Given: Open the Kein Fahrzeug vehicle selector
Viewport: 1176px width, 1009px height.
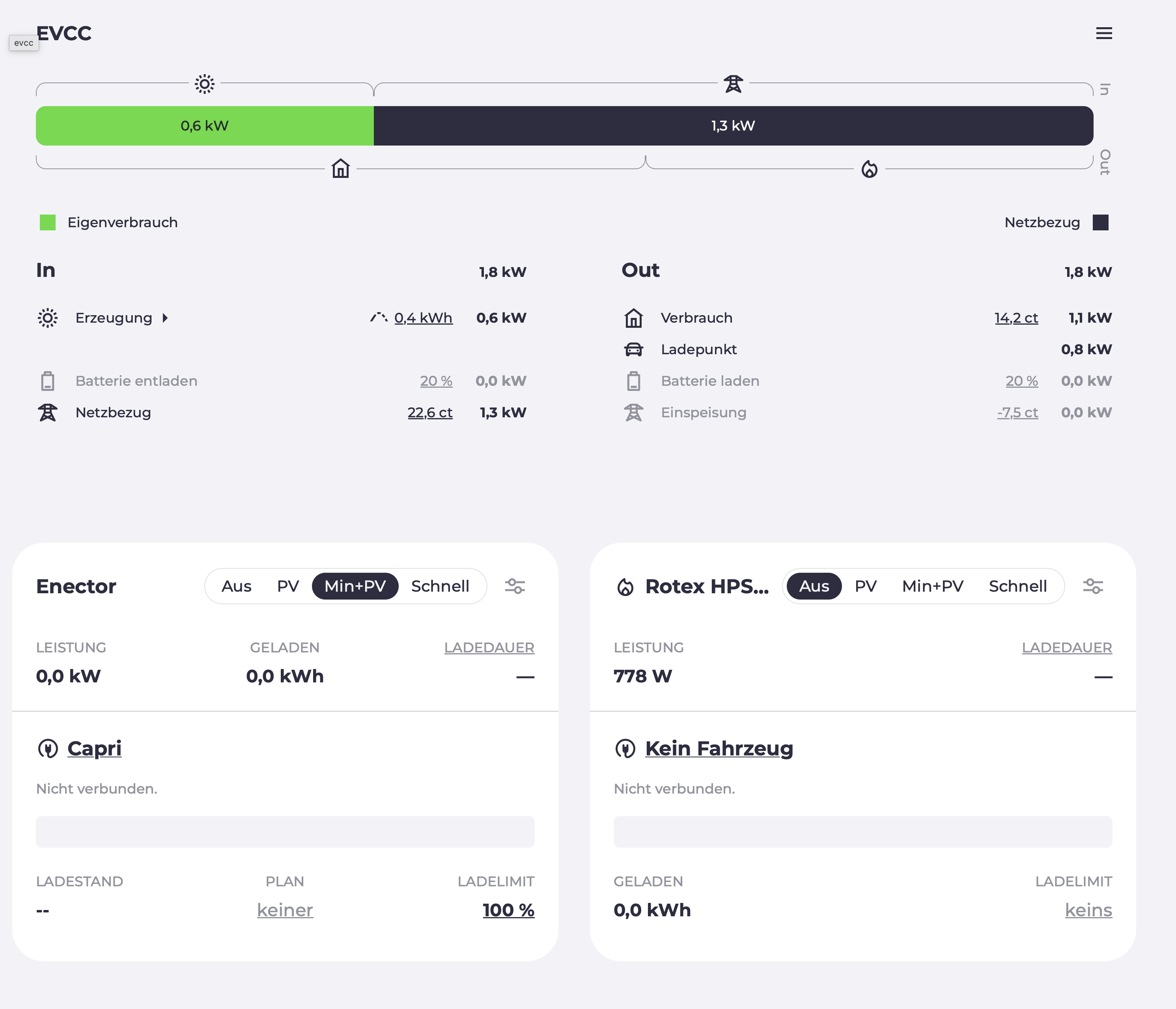Looking at the screenshot, I should click(719, 748).
